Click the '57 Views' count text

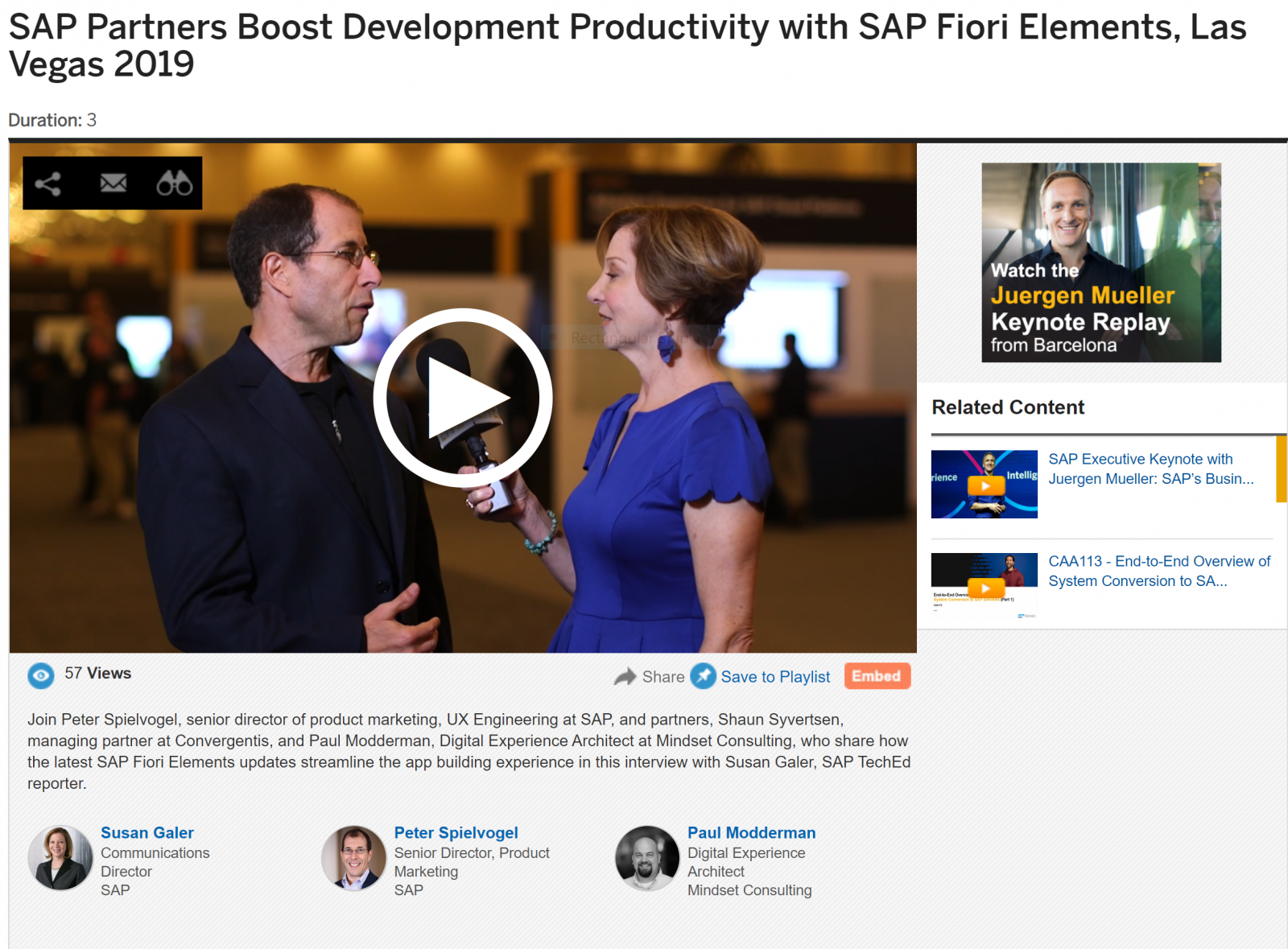98,673
